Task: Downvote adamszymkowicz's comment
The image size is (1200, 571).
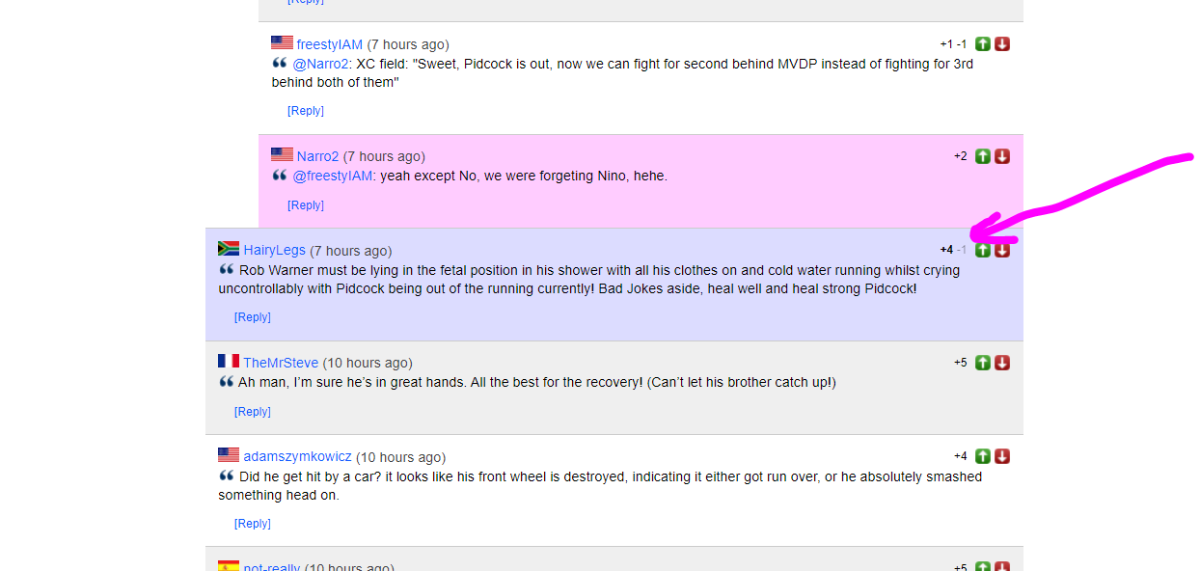Action: (1002, 456)
